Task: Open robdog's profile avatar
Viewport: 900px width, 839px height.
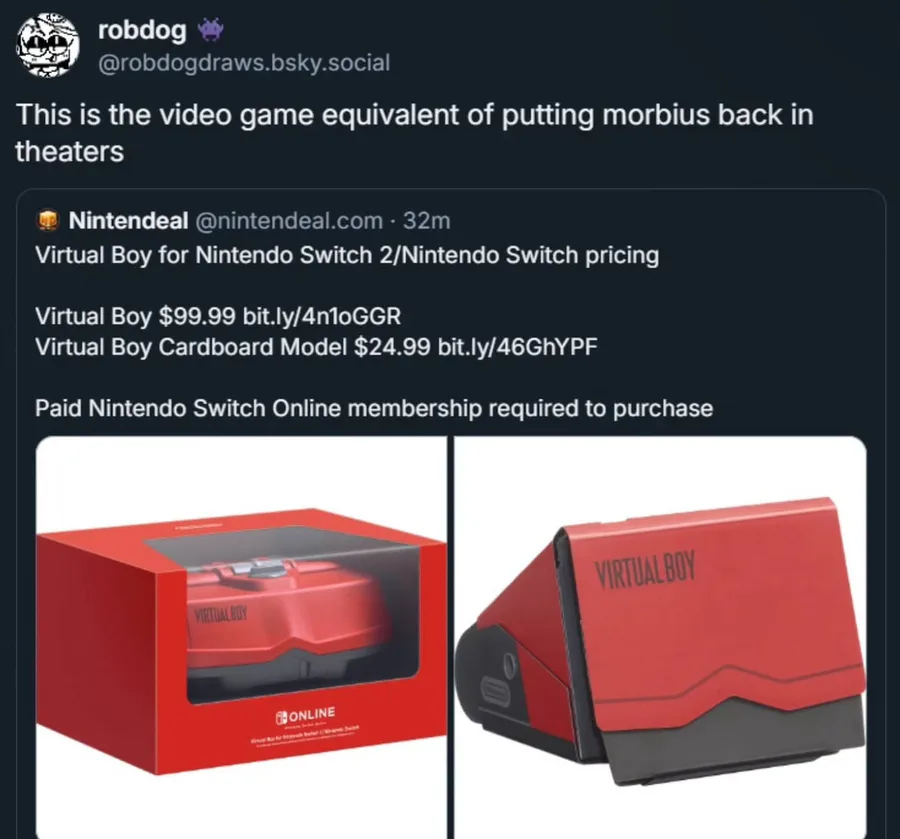Action: click(x=48, y=46)
